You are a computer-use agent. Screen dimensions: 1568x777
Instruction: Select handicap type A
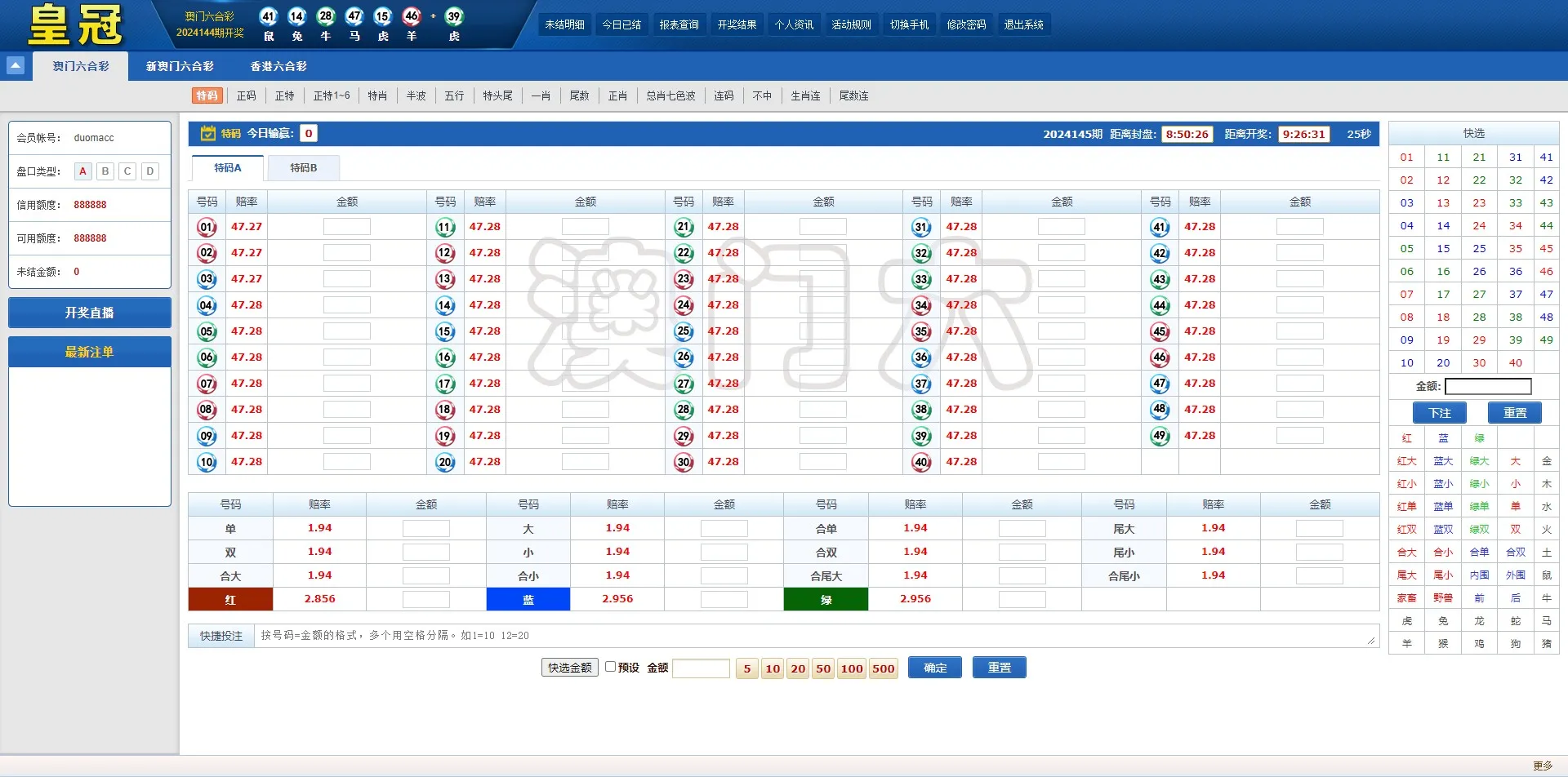tap(82, 171)
